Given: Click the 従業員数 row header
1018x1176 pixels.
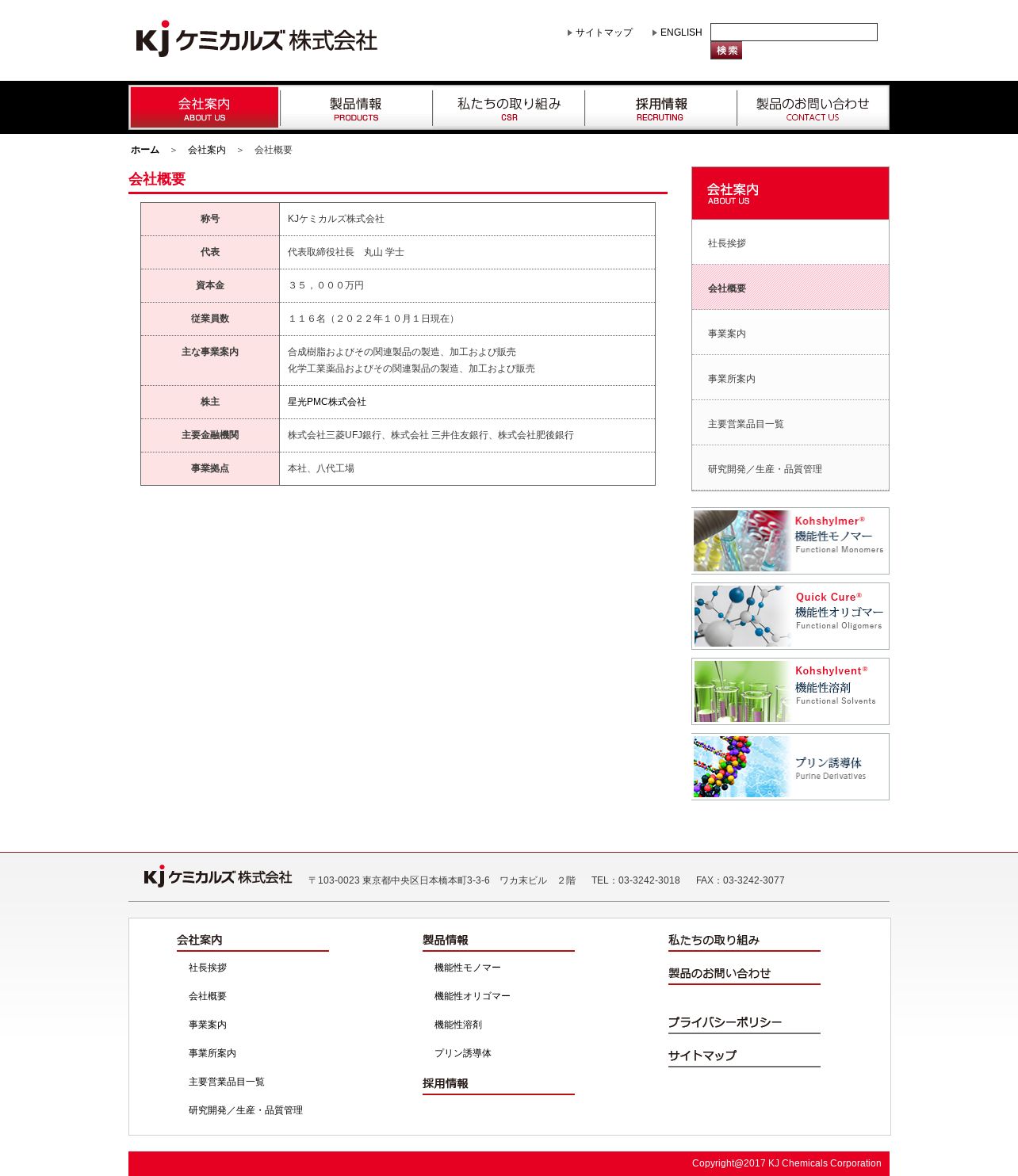Looking at the screenshot, I should pyautogui.click(x=210, y=319).
